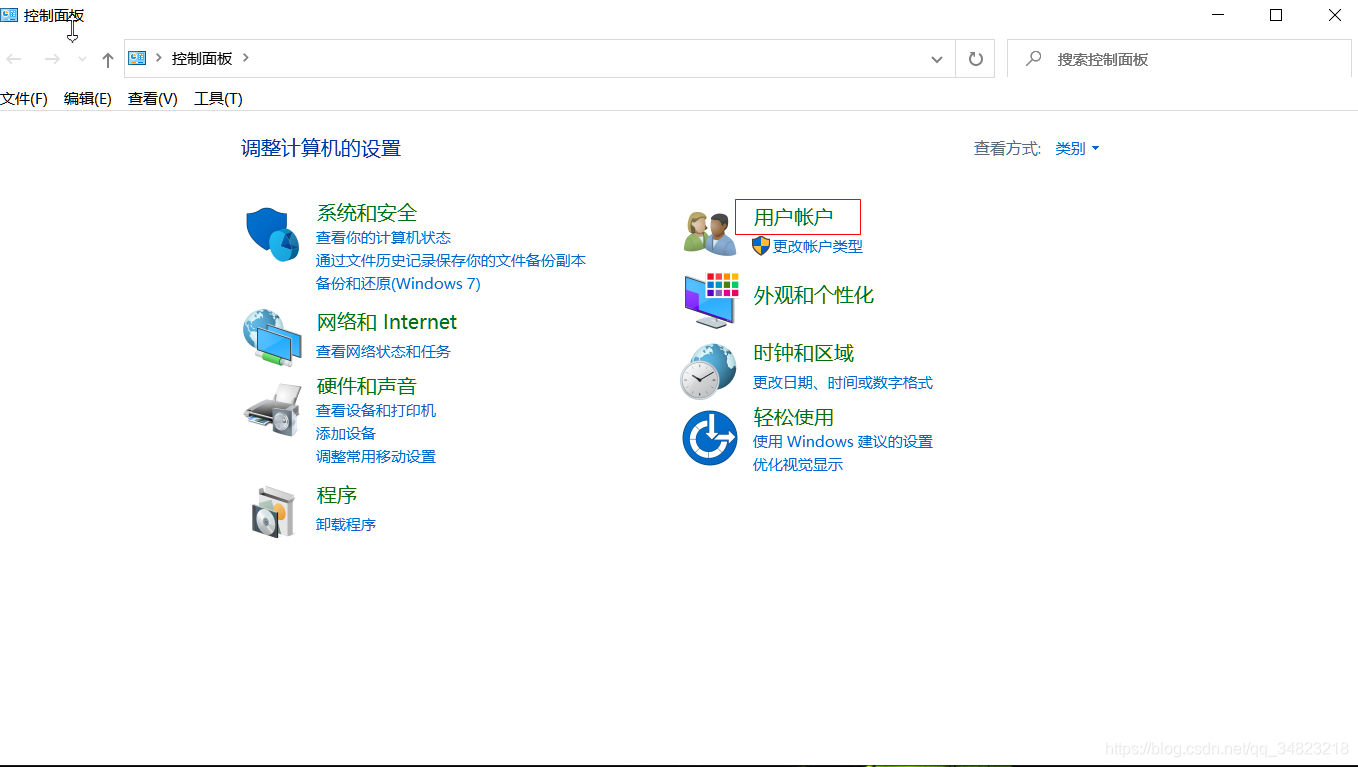Click the Network and Internet globe icon

point(272,338)
